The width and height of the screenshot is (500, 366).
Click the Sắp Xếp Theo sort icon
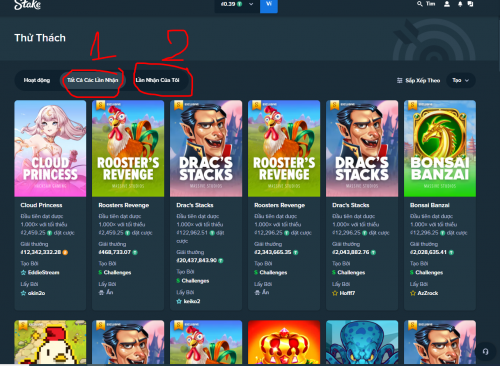[400, 80]
